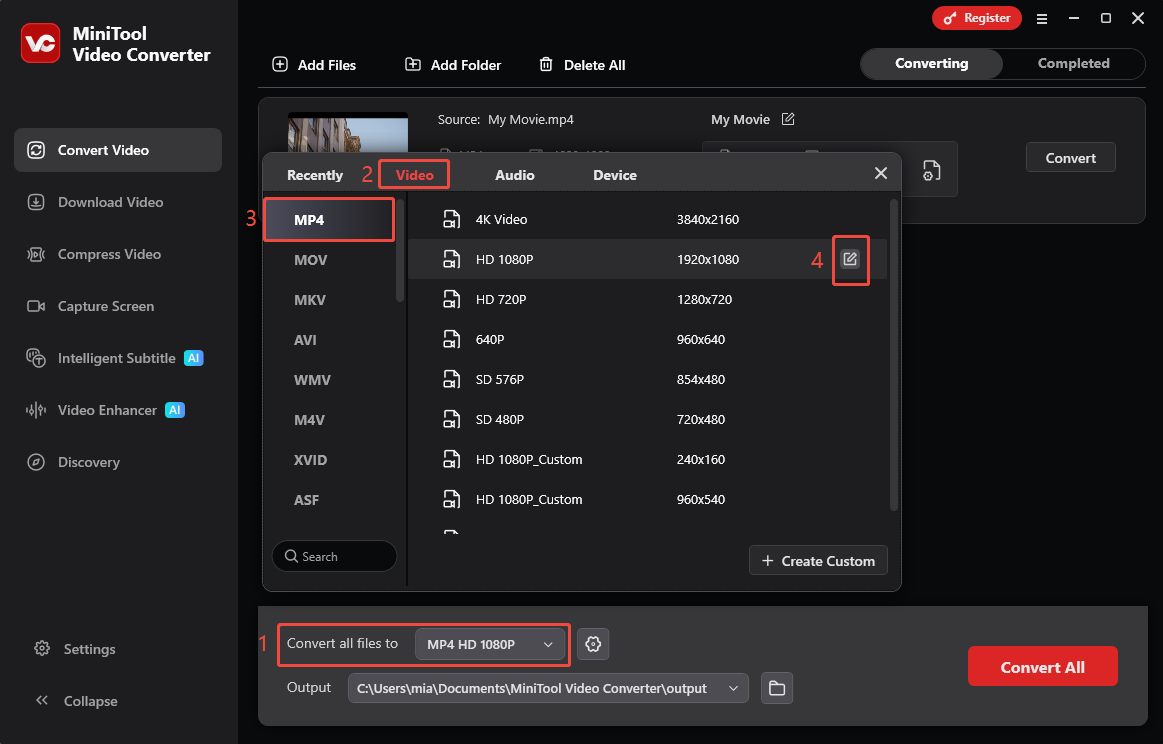Click the preset list scrollbar
1163x744 pixels.
[894, 355]
